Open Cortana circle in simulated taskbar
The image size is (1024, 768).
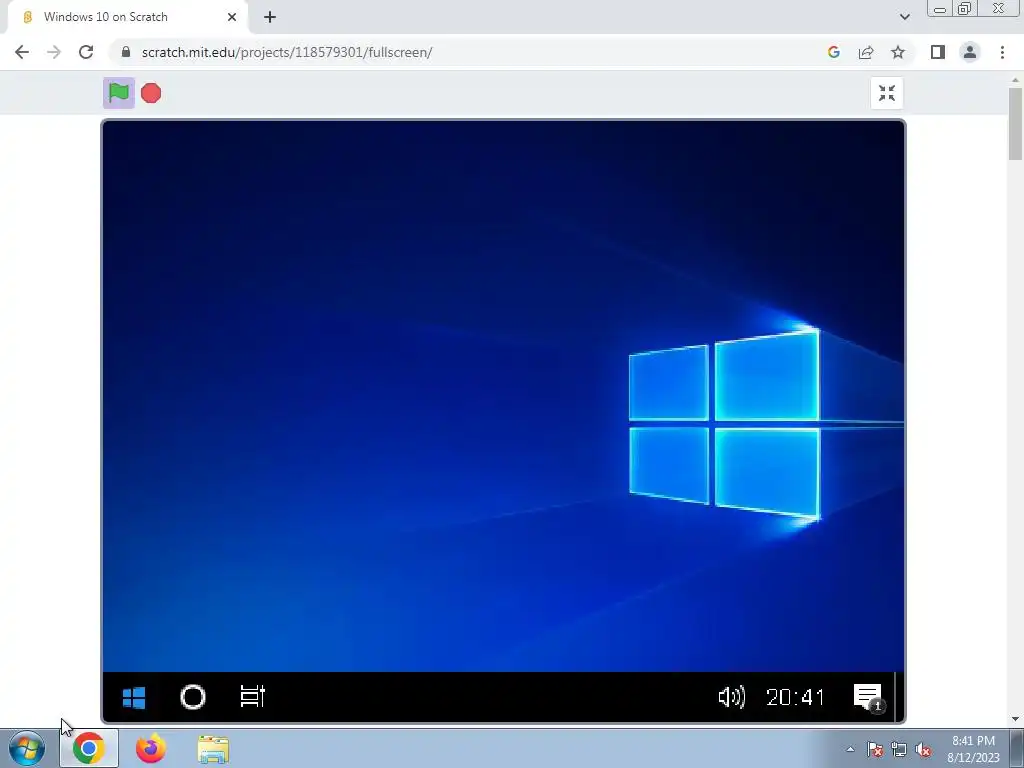pyautogui.click(x=193, y=697)
